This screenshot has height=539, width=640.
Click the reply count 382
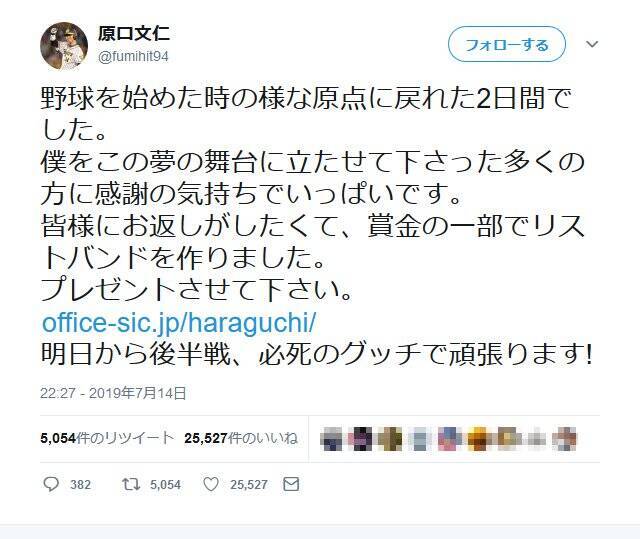(80, 485)
